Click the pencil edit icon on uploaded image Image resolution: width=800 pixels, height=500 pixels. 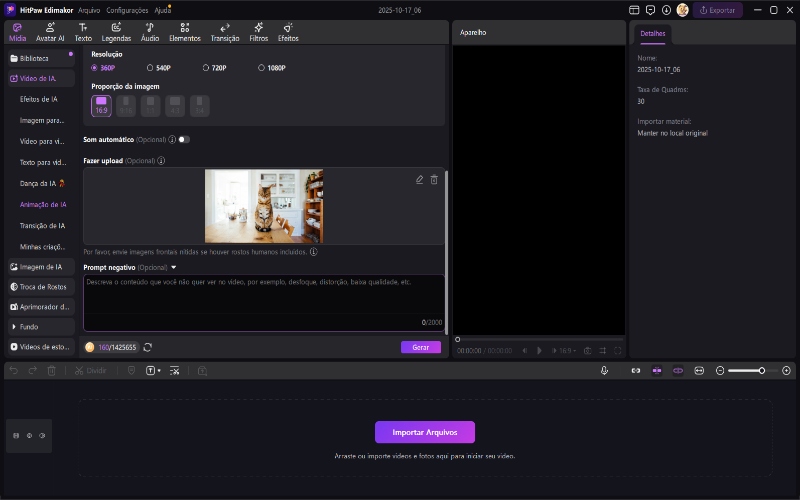[x=419, y=180]
